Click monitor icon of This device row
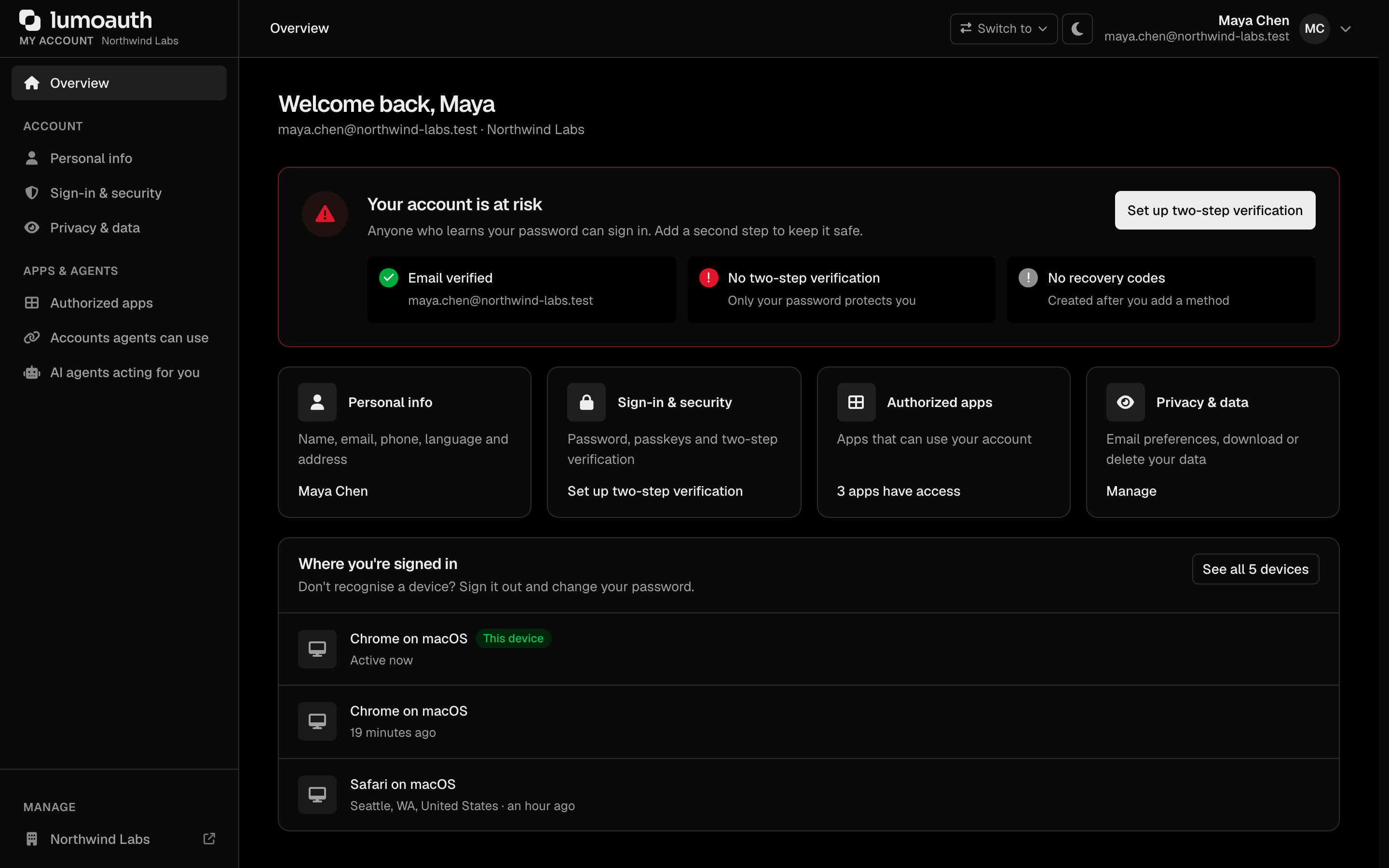Image resolution: width=1389 pixels, height=868 pixels. click(317, 649)
